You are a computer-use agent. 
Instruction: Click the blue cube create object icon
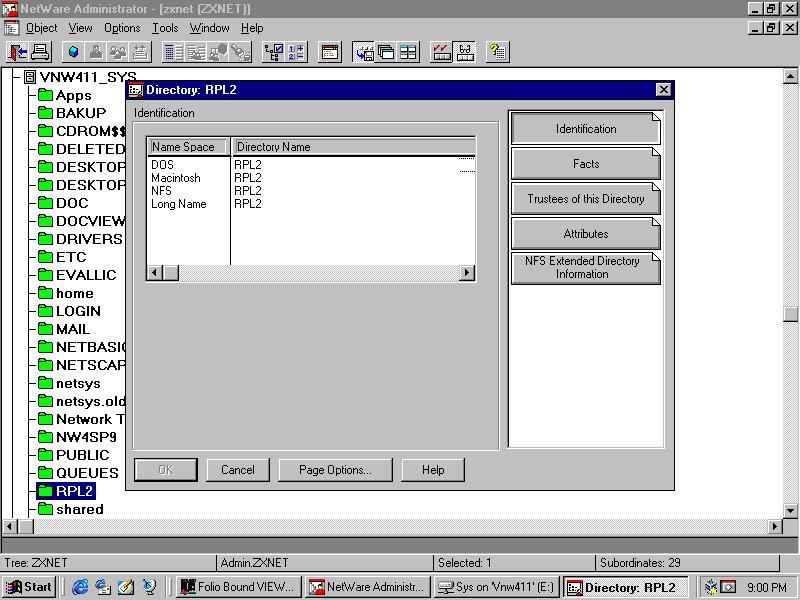(73, 52)
